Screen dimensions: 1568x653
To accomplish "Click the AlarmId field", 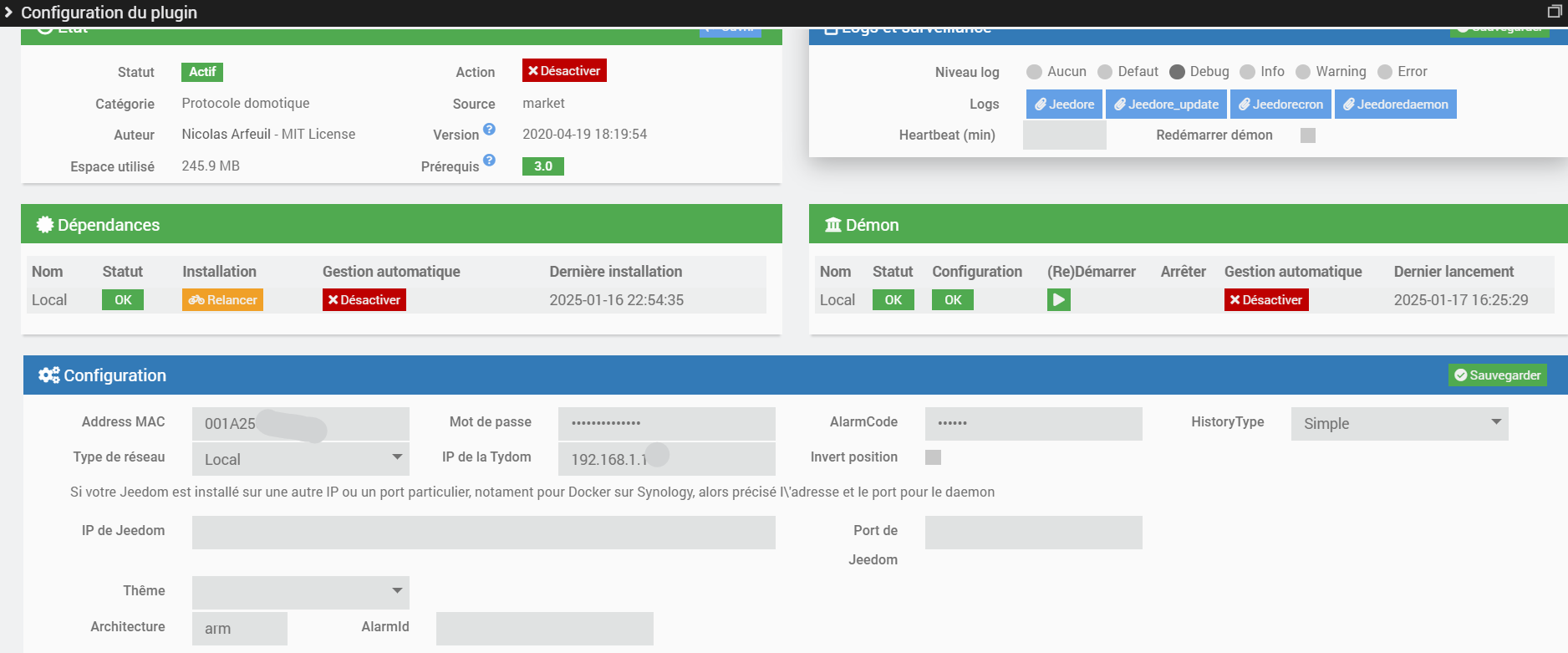I will pos(545,629).
